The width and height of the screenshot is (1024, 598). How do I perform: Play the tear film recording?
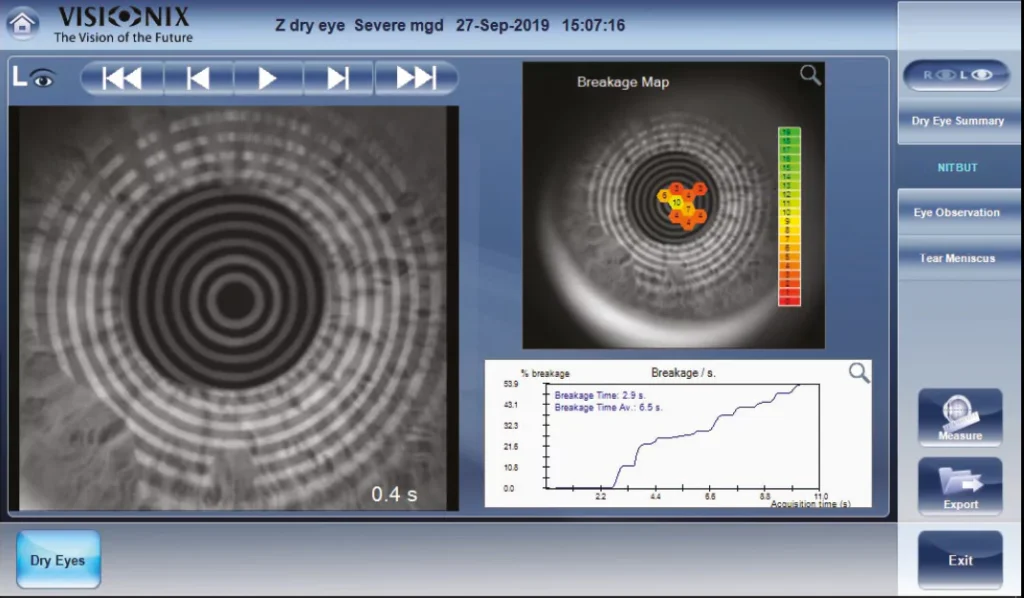pos(268,78)
